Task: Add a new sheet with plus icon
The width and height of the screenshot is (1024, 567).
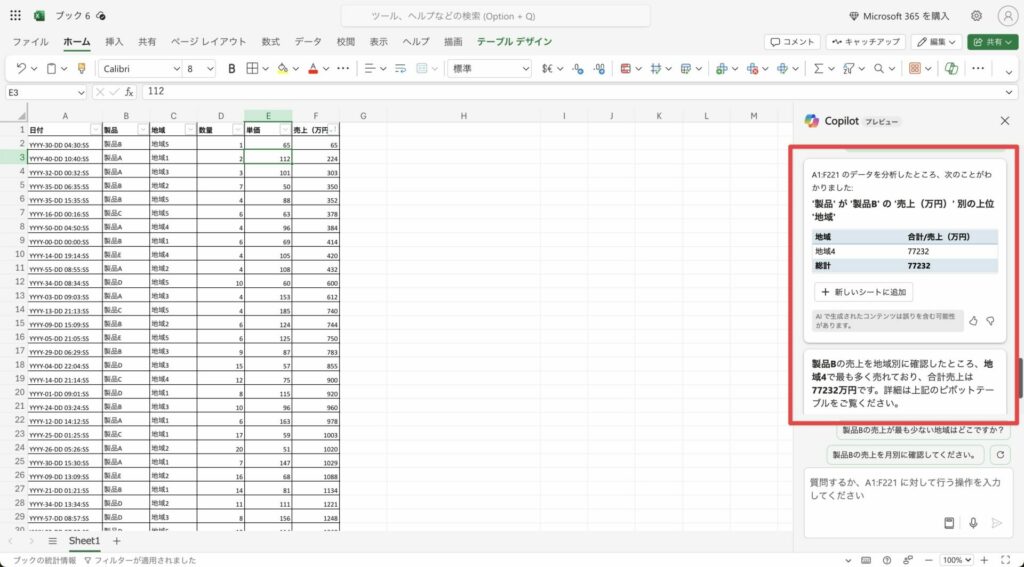Action: 116,542
